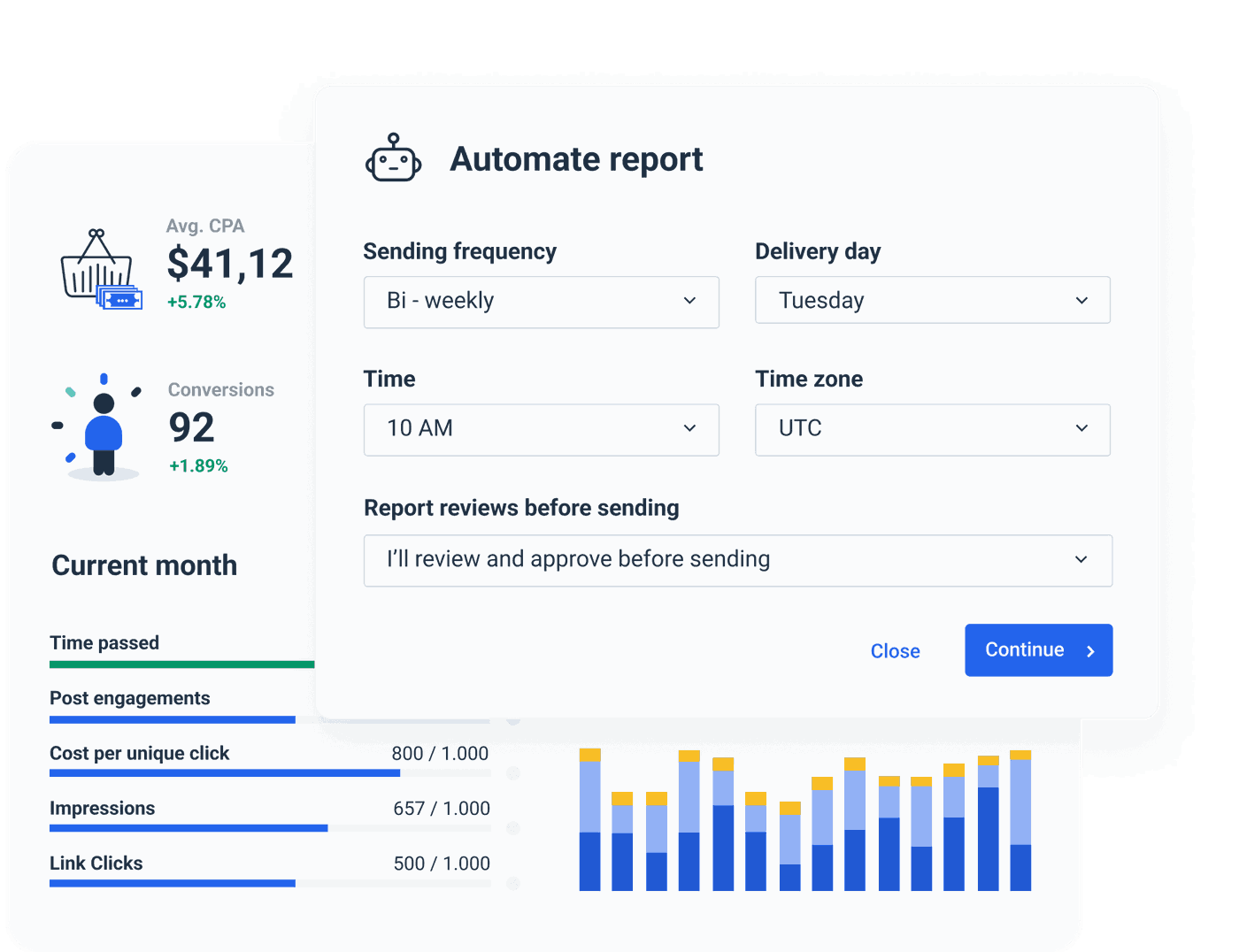1239x952 pixels.
Task: Open the Sending frequency dropdown showing Bi-weekly
Action: [541, 302]
